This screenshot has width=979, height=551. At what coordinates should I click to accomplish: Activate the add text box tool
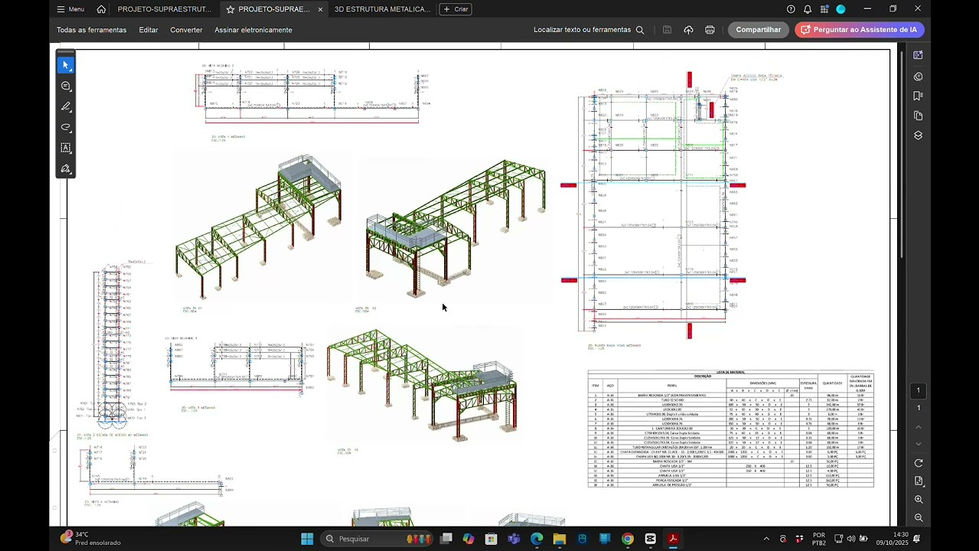pyautogui.click(x=66, y=148)
